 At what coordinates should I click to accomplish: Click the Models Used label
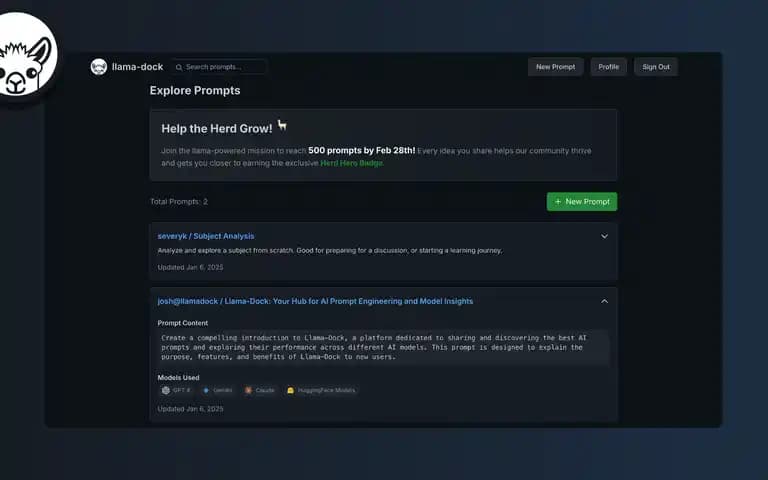tap(178, 378)
